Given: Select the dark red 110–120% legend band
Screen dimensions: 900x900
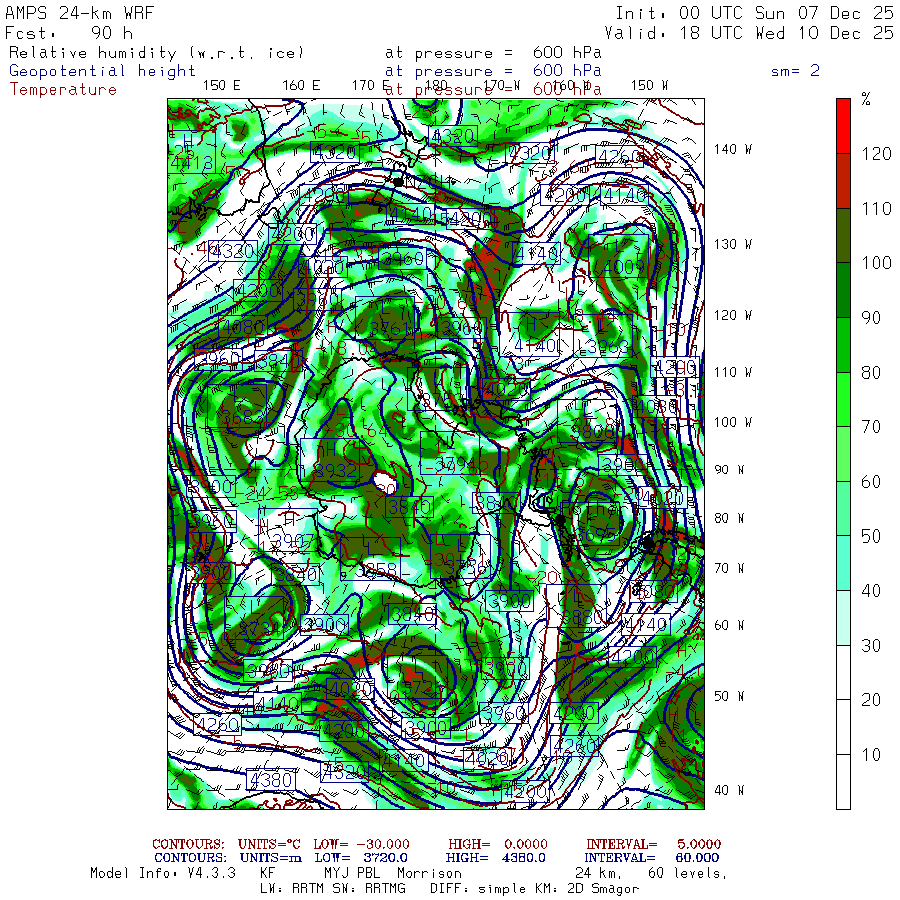Looking at the screenshot, I should (843, 180).
